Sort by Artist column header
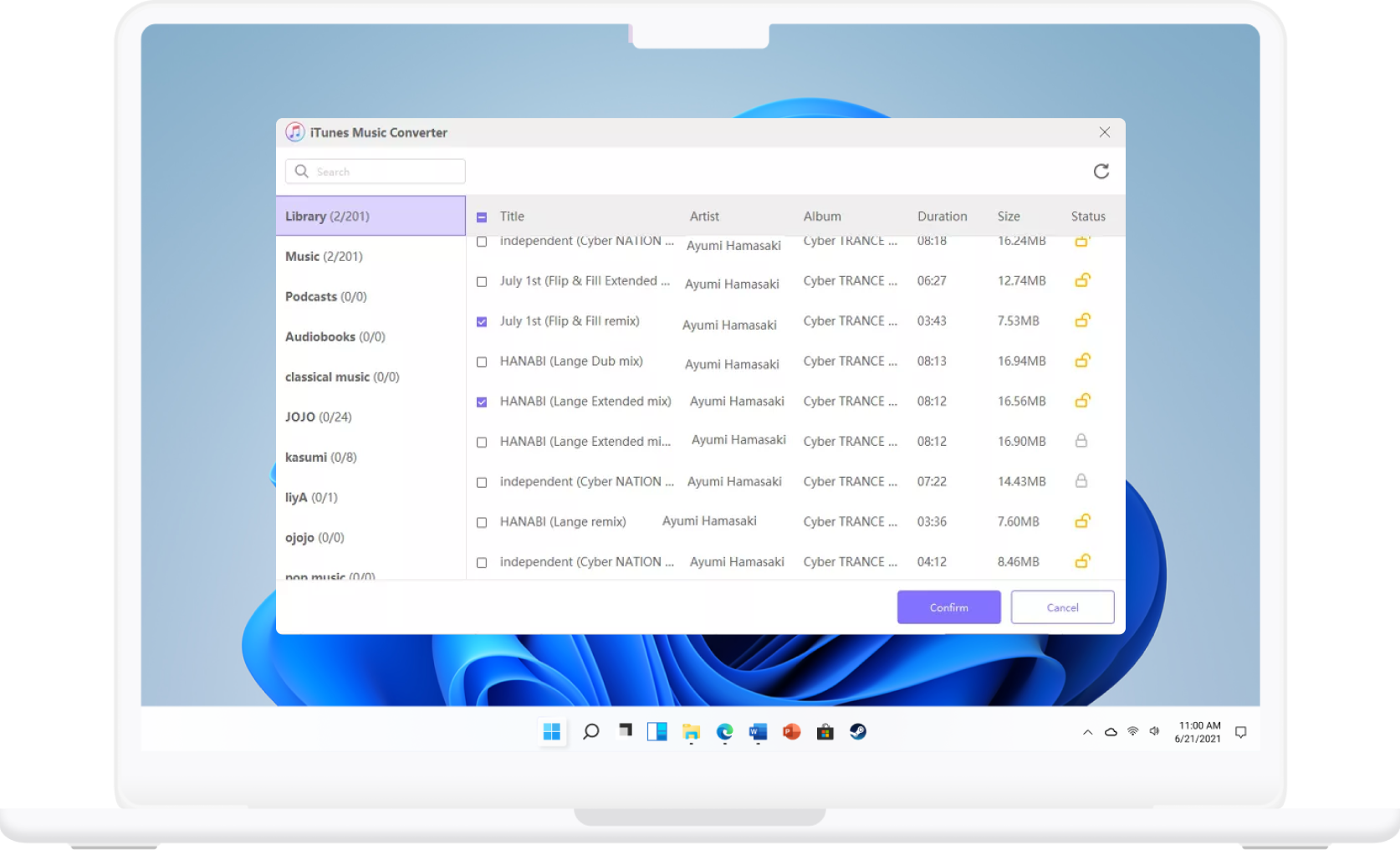1400x850 pixels. click(x=704, y=216)
